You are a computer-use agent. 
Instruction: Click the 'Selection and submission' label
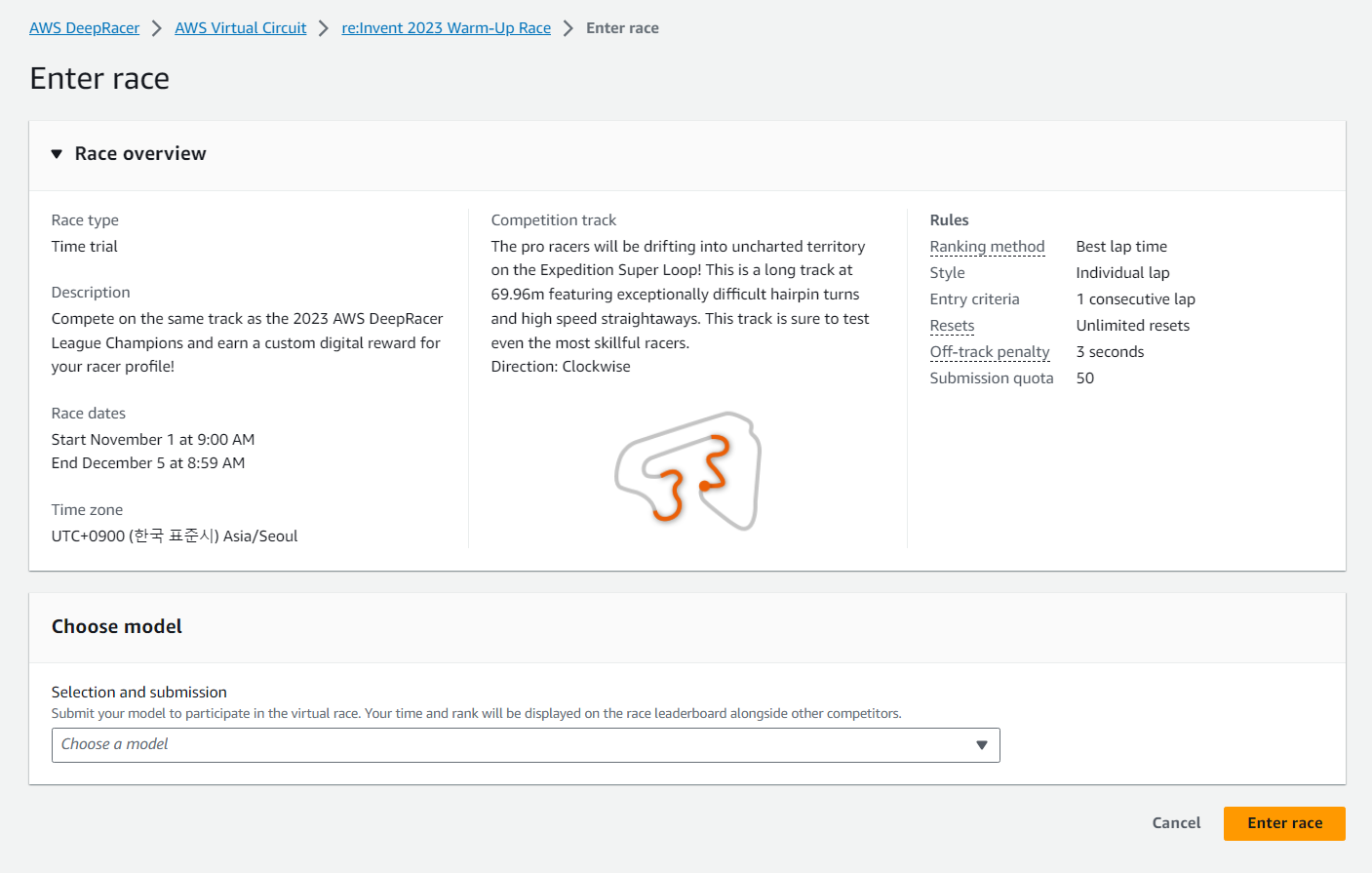click(x=139, y=693)
